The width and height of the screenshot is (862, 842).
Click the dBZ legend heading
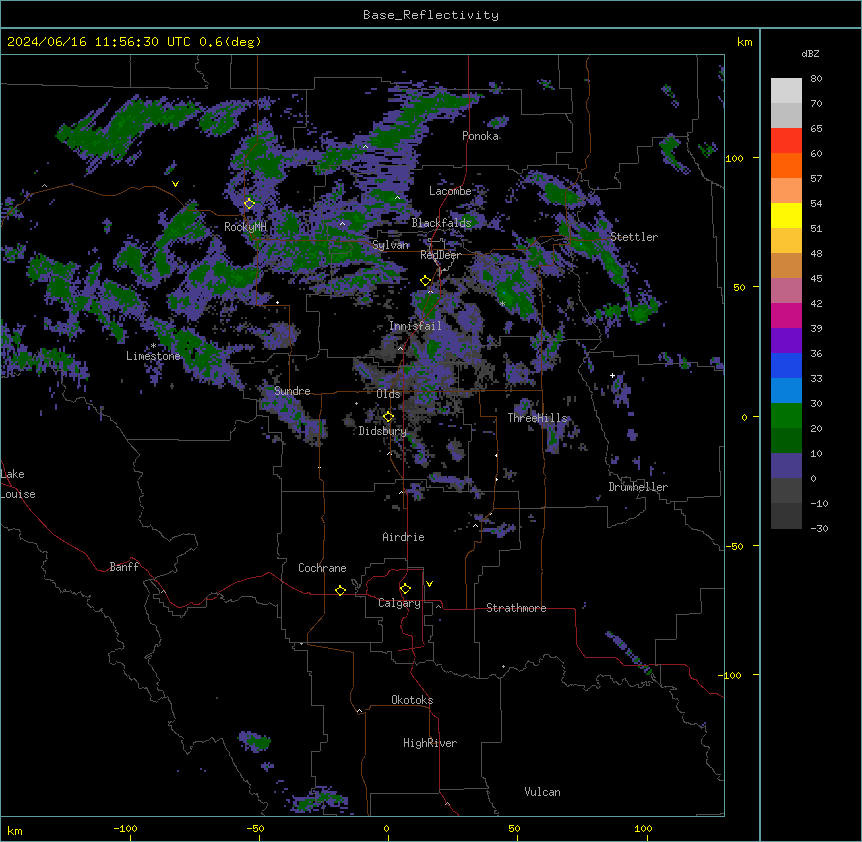coord(810,54)
